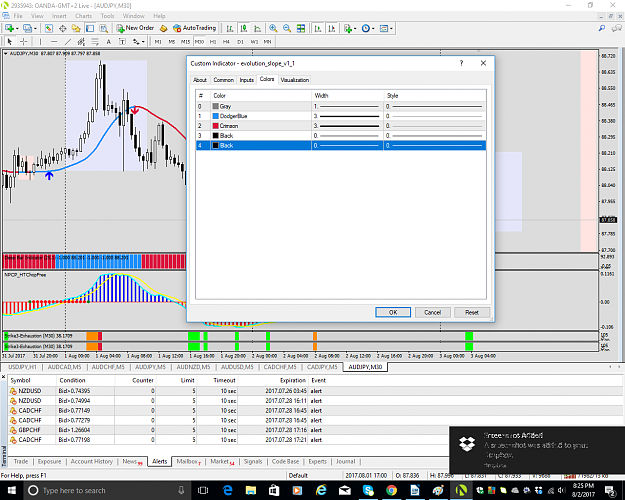Open the Account History terminal tab
Screen dimensions: 625x500
coord(92,461)
